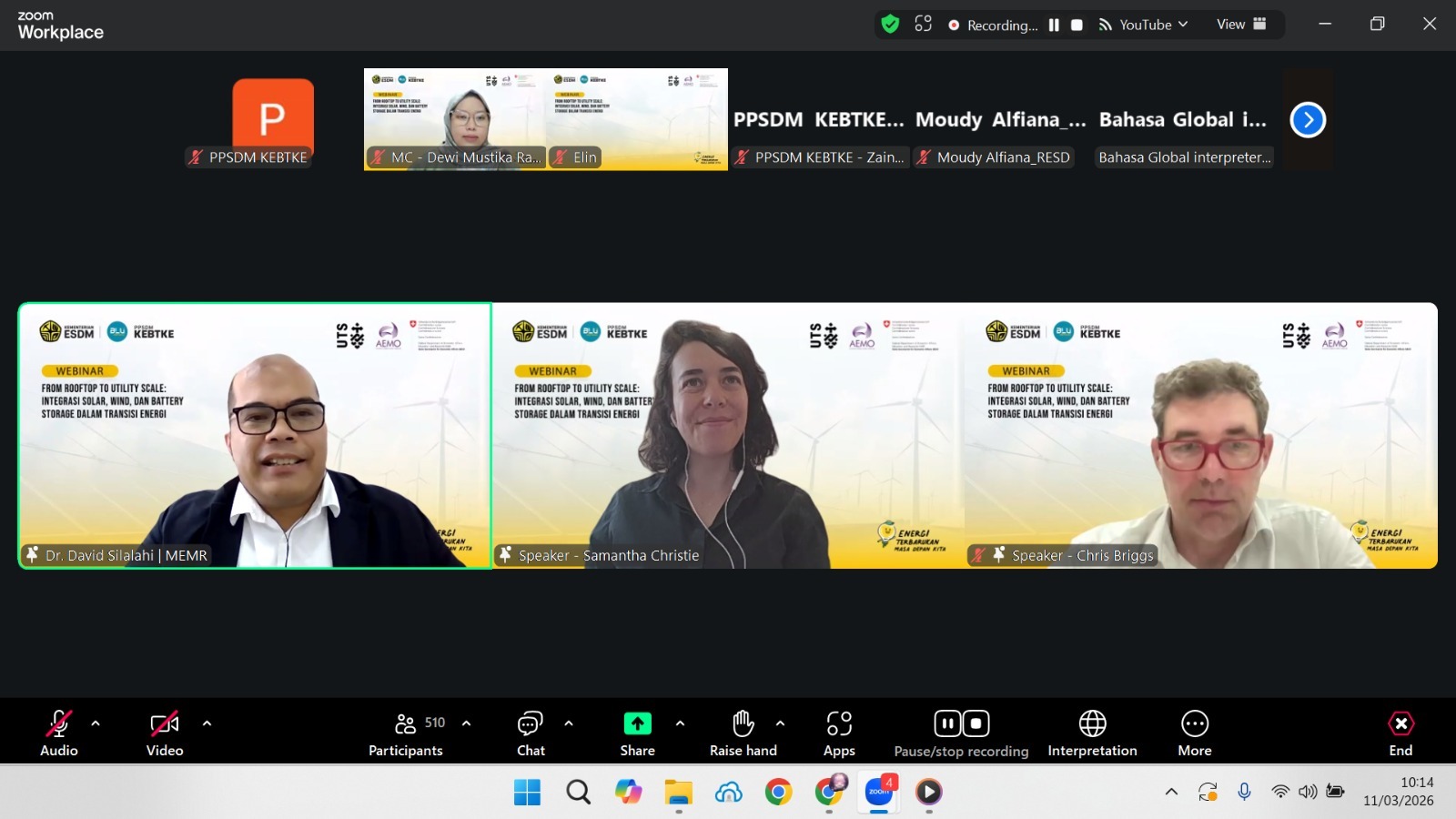Image resolution: width=1456 pixels, height=819 pixels.
Task: Stop recording using top bar square button
Action: (1077, 25)
